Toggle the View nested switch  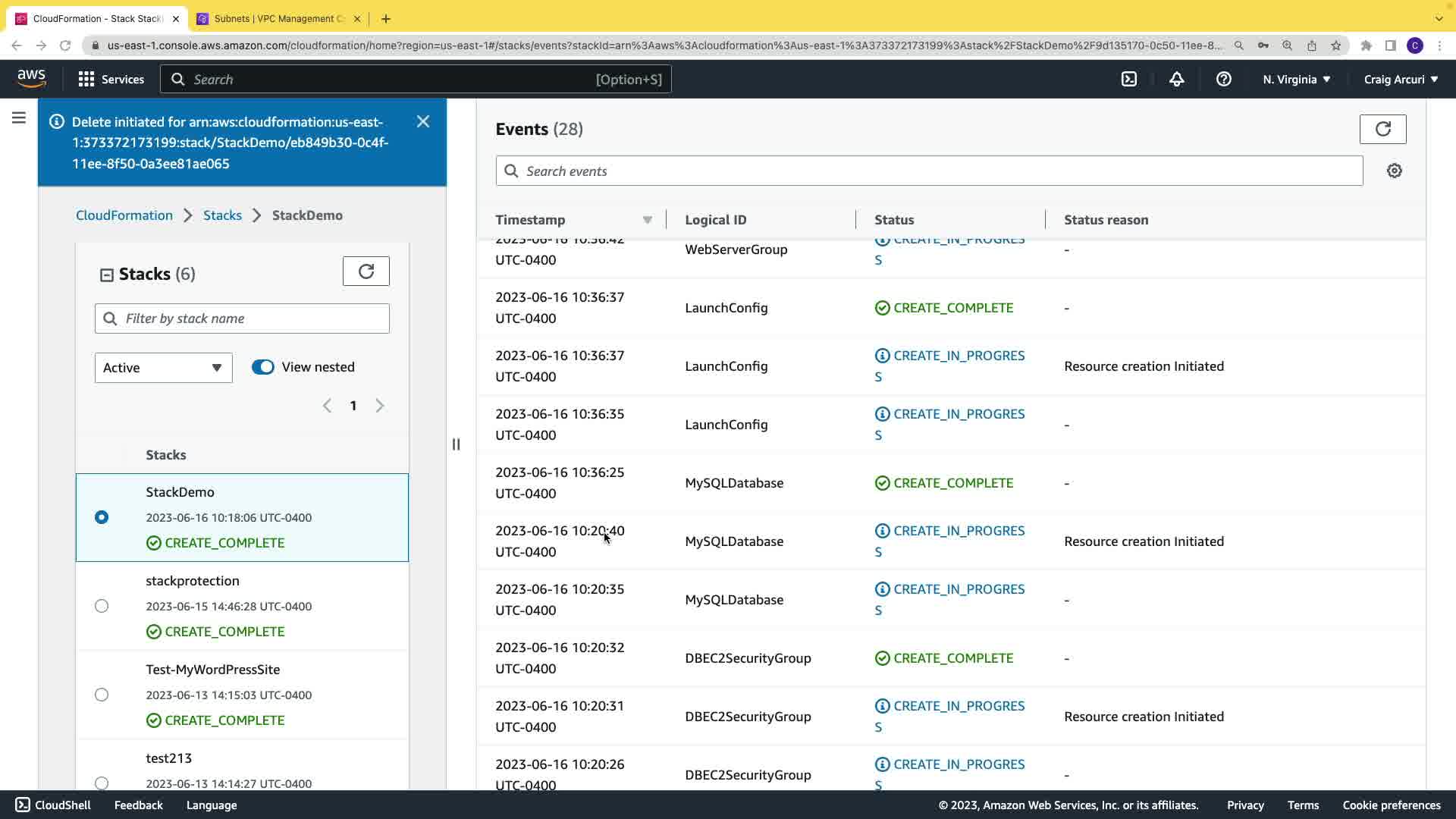(263, 367)
